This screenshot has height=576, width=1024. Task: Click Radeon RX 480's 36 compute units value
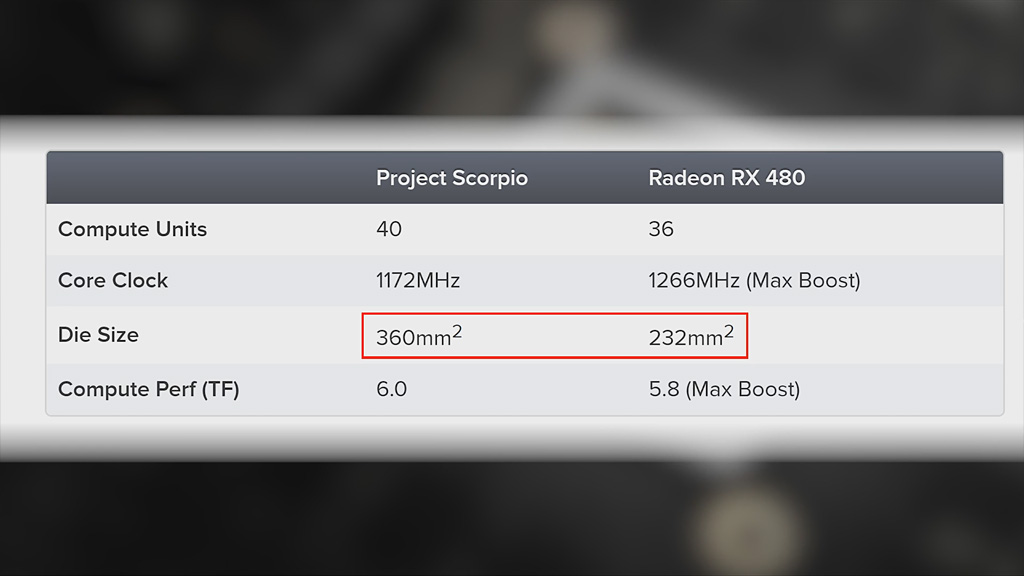point(661,229)
